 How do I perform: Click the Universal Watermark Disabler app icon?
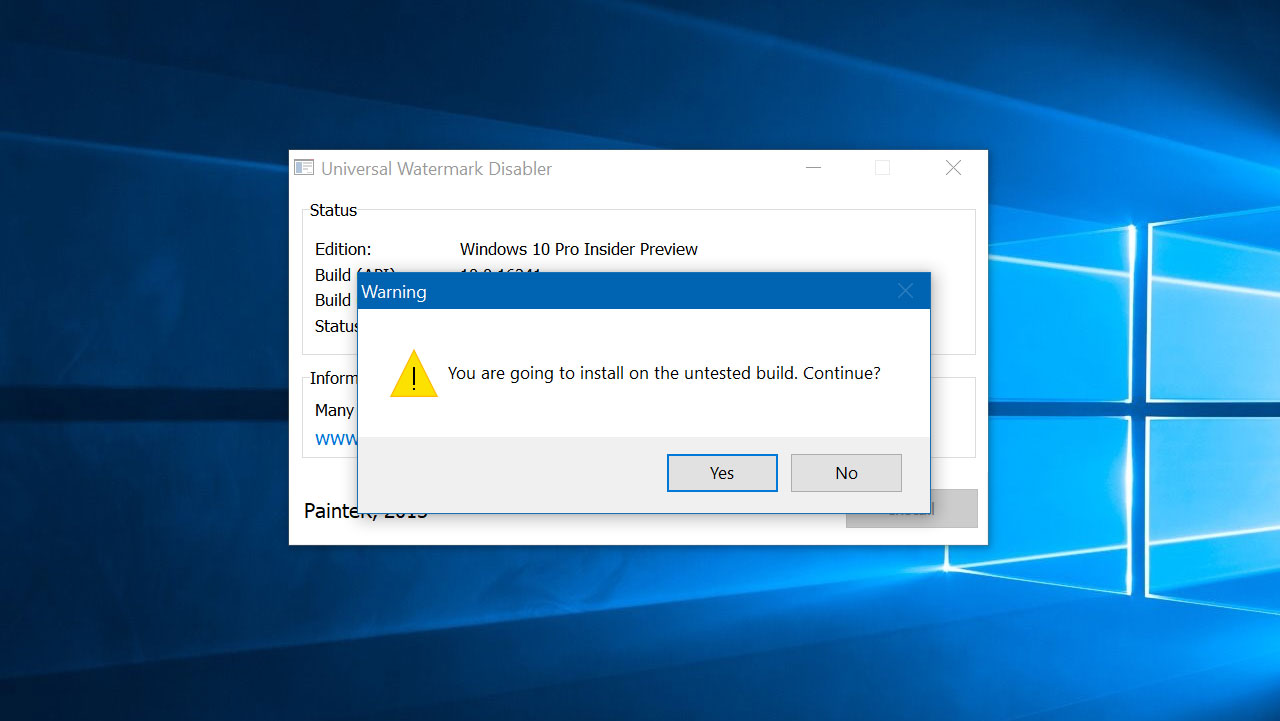click(303, 167)
